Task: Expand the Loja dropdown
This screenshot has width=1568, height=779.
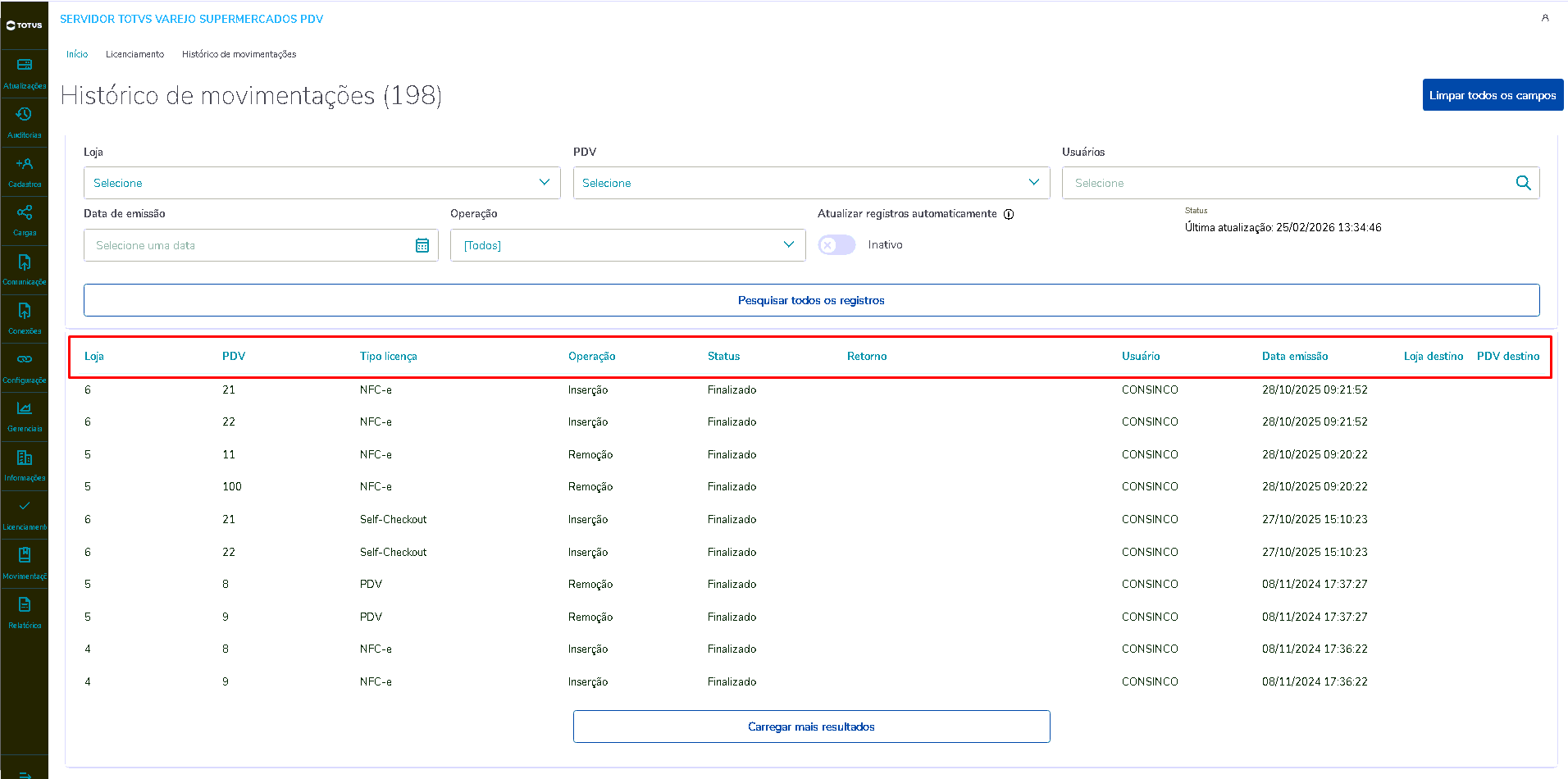Action: pyautogui.click(x=321, y=183)
